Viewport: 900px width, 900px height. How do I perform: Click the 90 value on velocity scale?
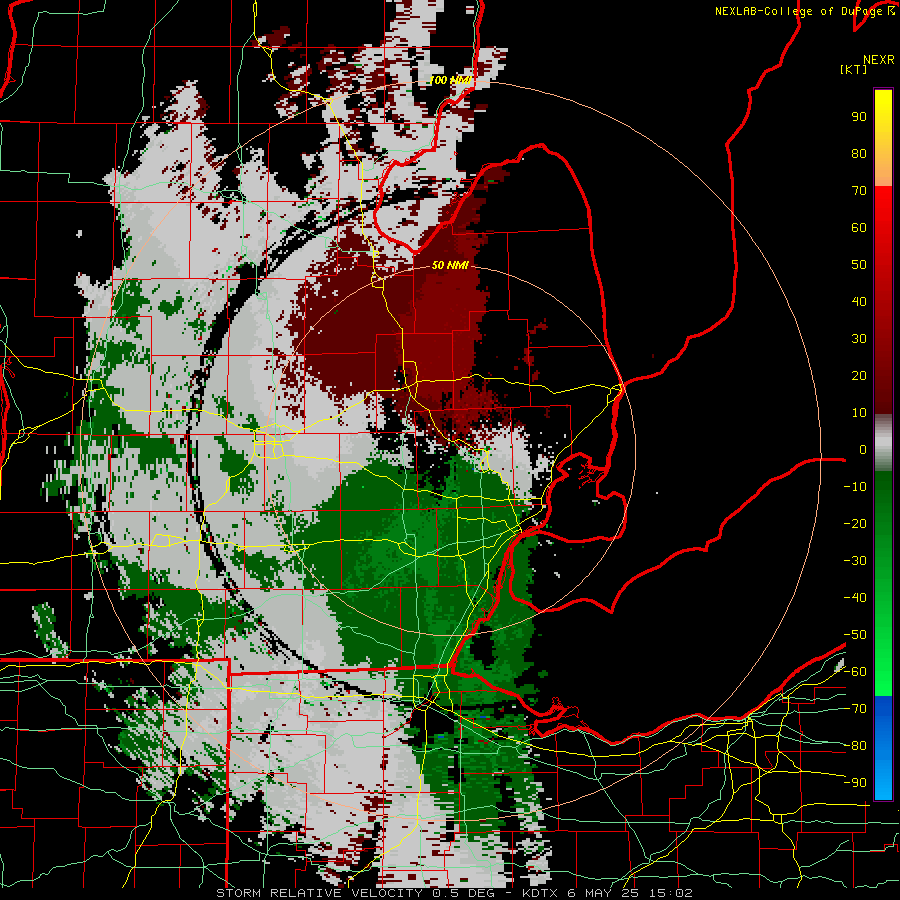859,117
